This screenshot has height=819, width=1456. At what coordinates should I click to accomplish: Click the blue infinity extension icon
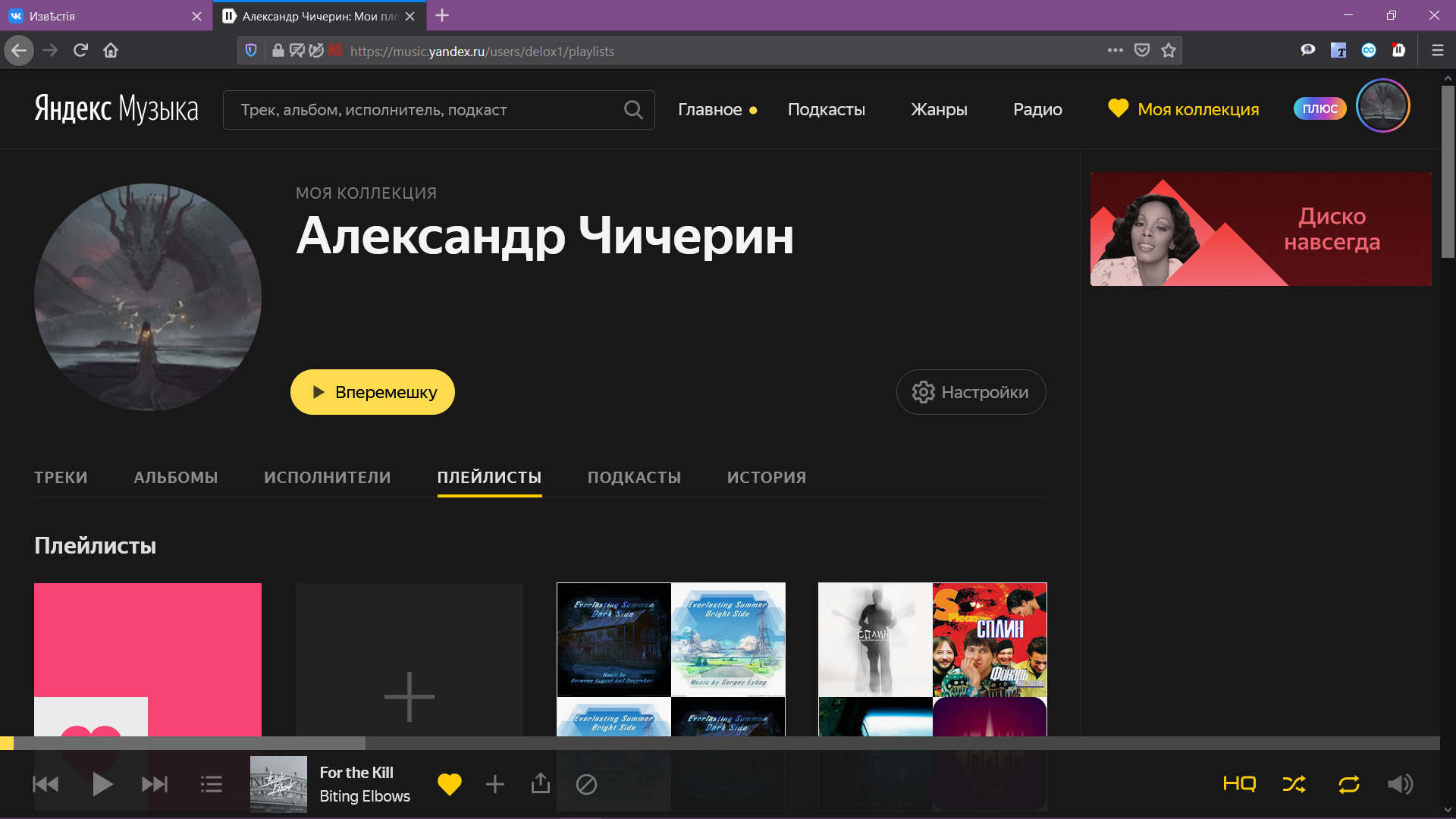click(x=1369, y=51)
